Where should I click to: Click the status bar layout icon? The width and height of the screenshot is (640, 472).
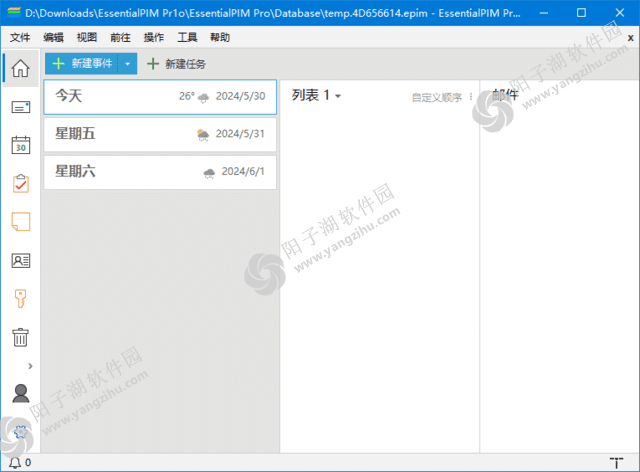tap(616, 463)
